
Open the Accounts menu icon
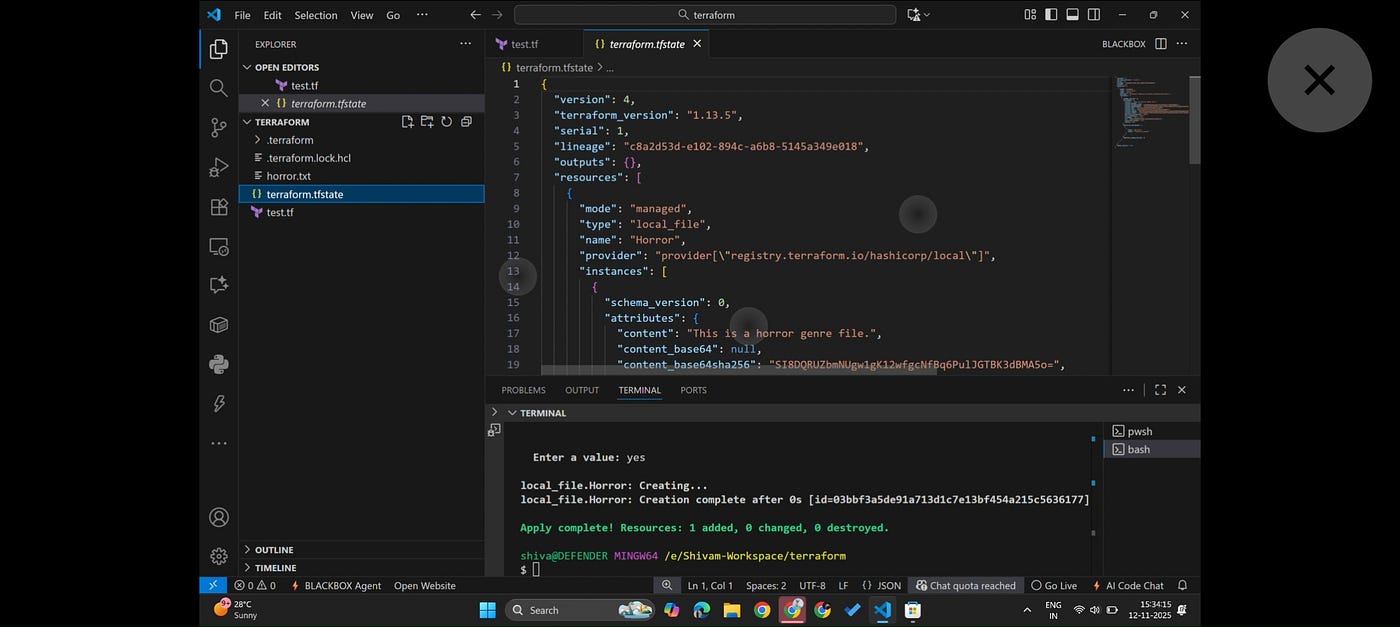(218, 517)
